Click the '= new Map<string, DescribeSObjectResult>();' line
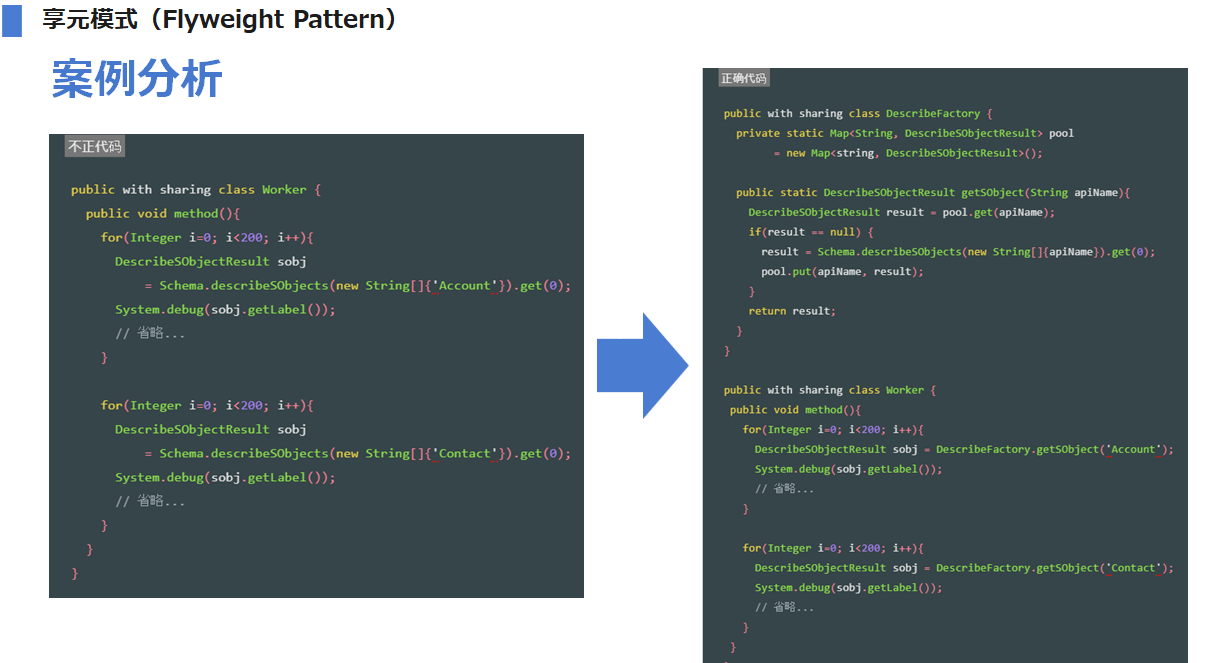Image resolution: width=1214 pixels, height=663 pixels. (908, 153)
